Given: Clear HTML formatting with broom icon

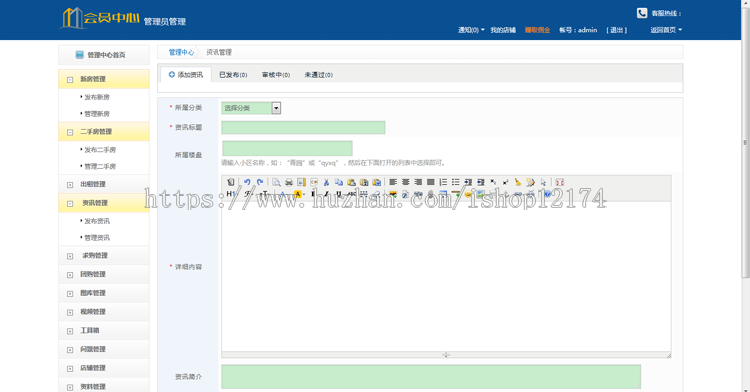Looking at the screenshot, I should click(518, 182).
